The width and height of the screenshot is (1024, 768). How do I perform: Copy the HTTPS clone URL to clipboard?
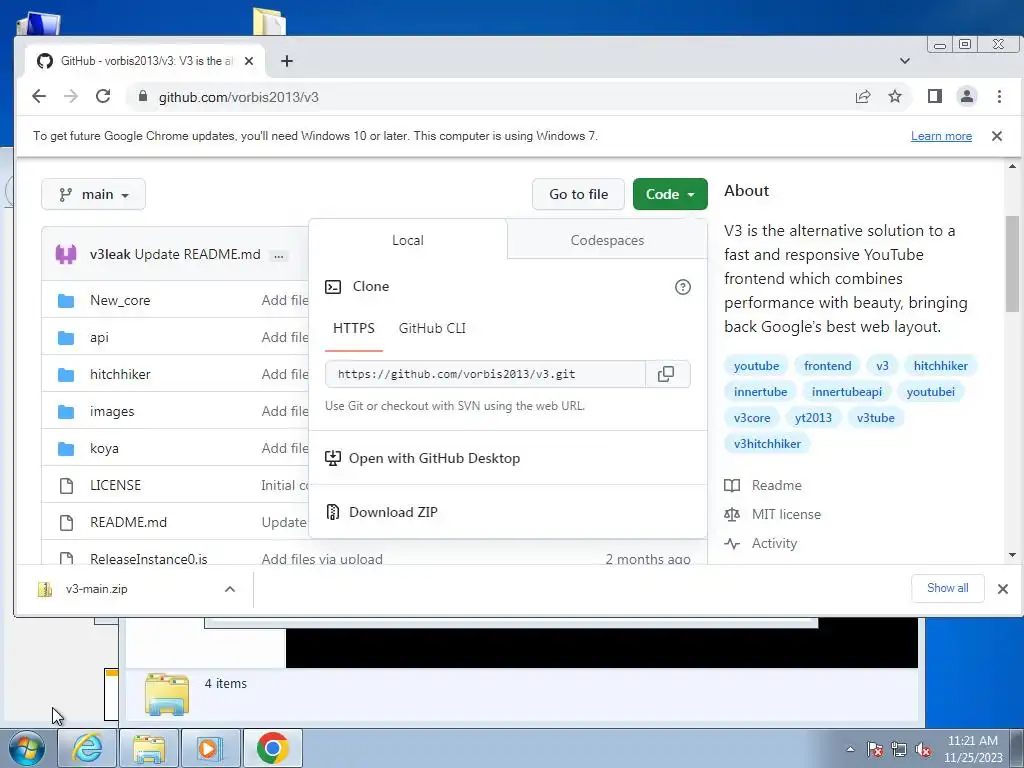(x=666, y=374)
